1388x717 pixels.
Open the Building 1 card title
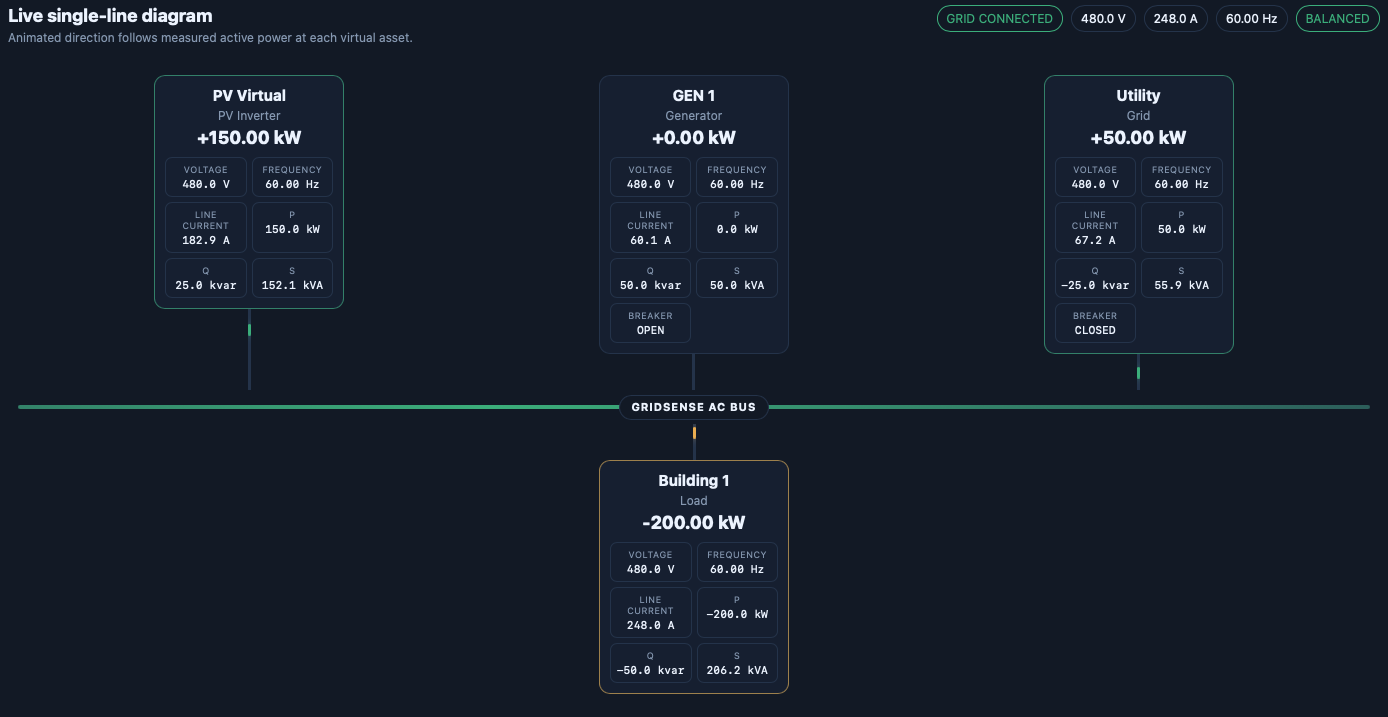694,481
